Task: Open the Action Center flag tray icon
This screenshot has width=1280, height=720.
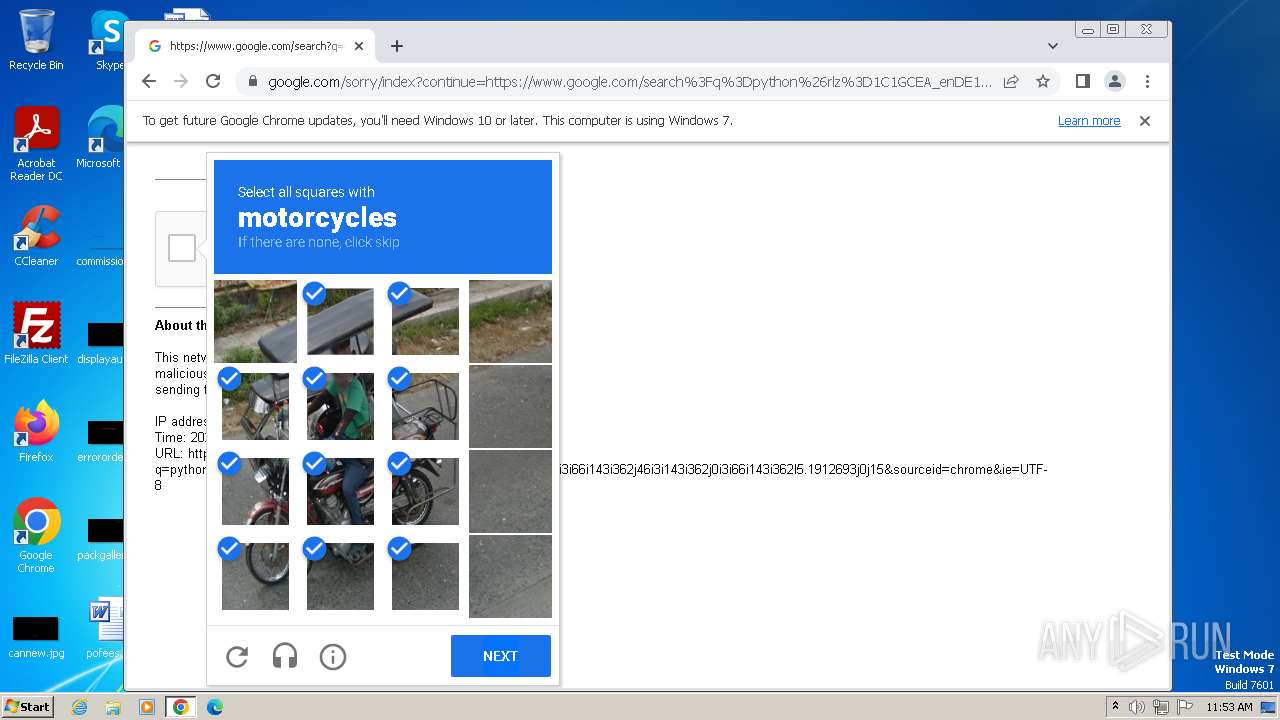Action: click(1184, 707)
